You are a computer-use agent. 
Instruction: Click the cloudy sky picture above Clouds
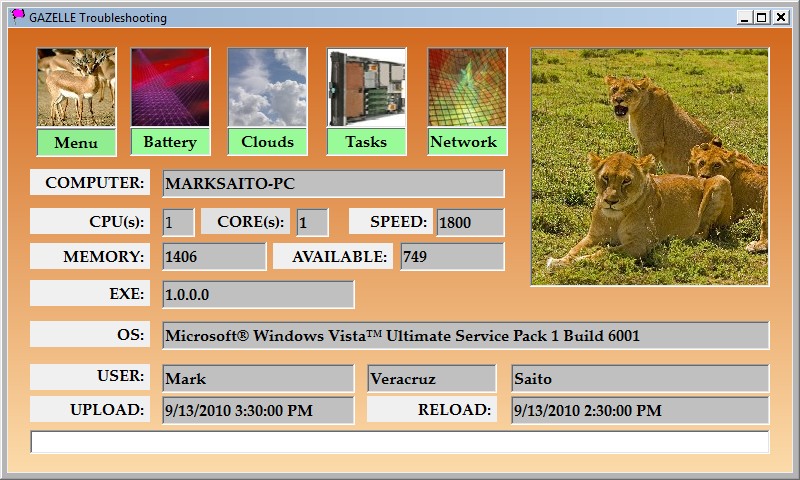267,87
